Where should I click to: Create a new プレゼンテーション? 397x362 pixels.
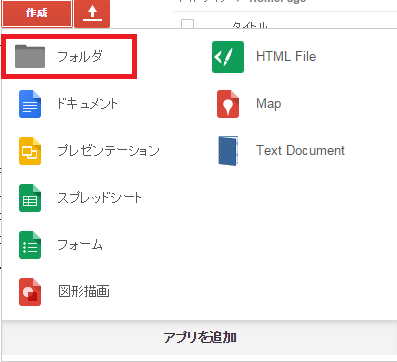tap(109, 151)
